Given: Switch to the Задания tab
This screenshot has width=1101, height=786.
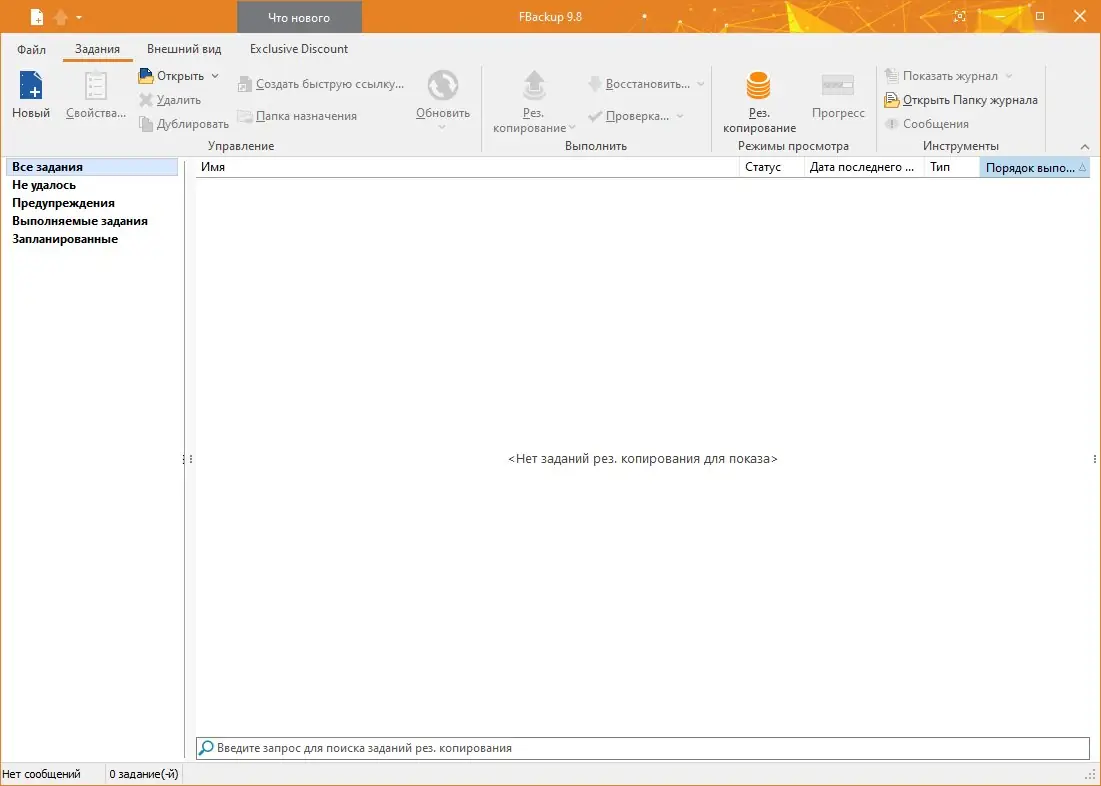Looking at the screenshot, I should pos(97,48).
